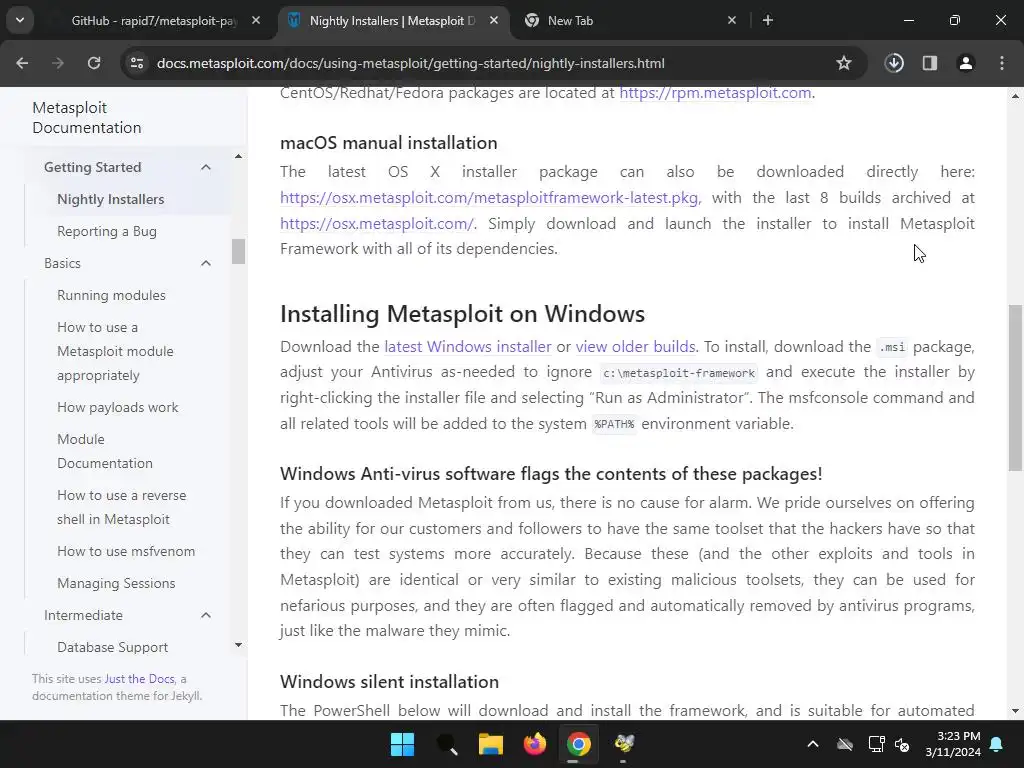1024x768 pixels.
Task: Click view older builds link
Action: click(635, 346)
